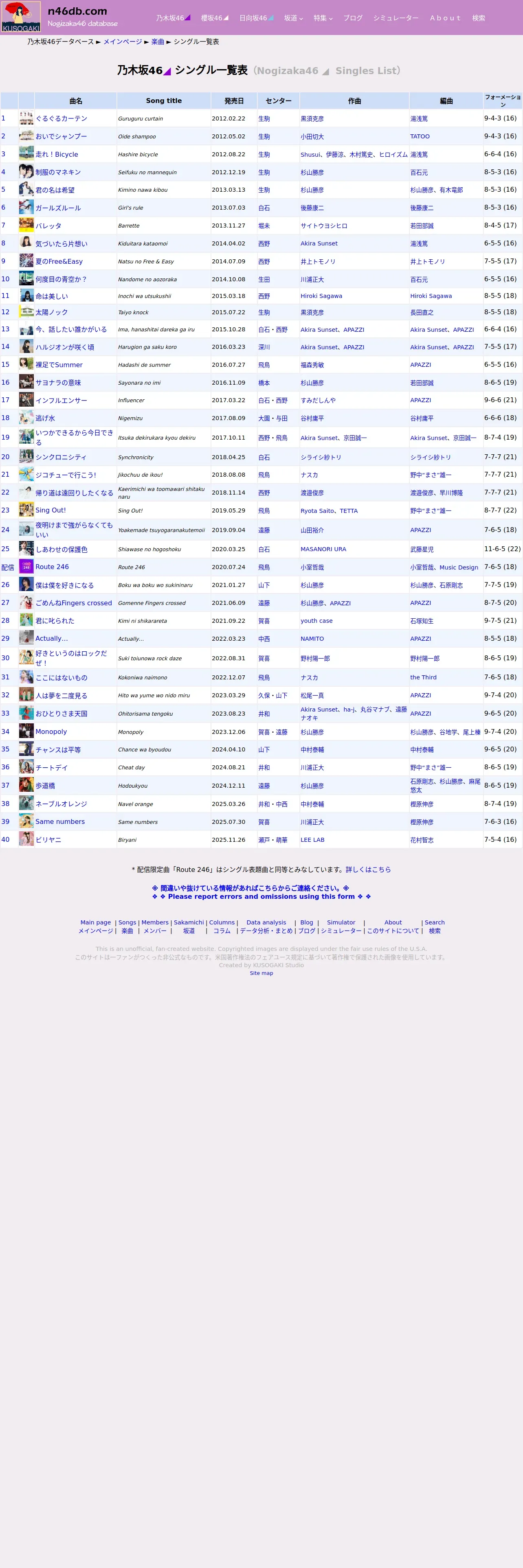This screenshot has height=1568, width=523.
Task: Open the About menu item
Action: [x=445, y=18]
